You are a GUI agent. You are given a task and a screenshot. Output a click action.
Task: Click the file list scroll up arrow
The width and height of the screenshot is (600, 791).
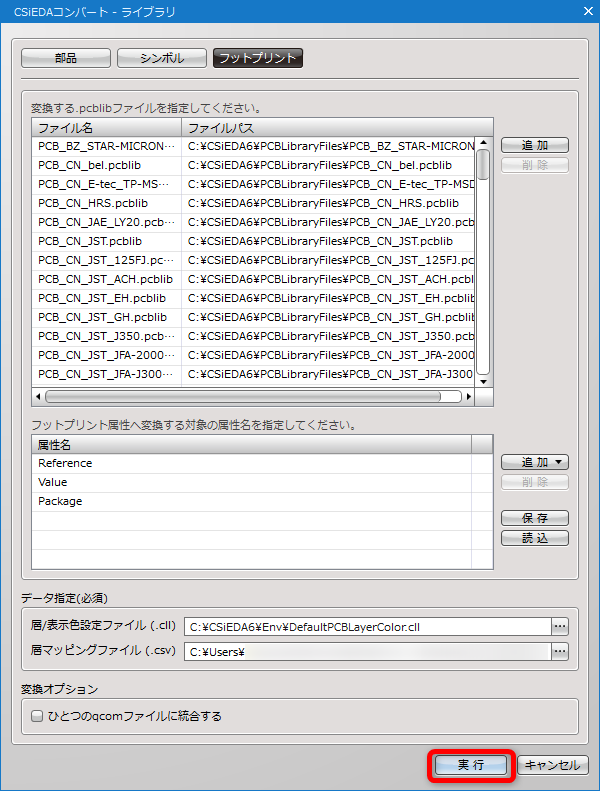[483, 143]
